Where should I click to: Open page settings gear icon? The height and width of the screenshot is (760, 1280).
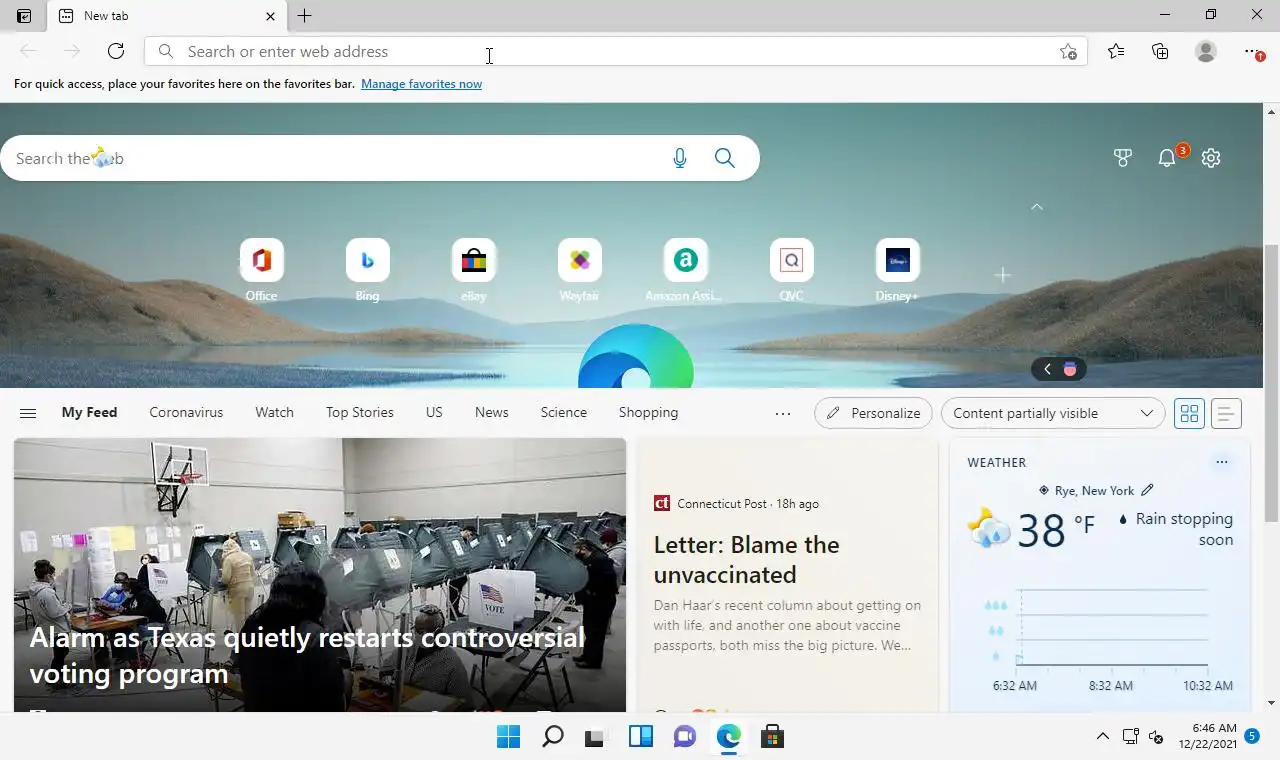pos(1211,158)
